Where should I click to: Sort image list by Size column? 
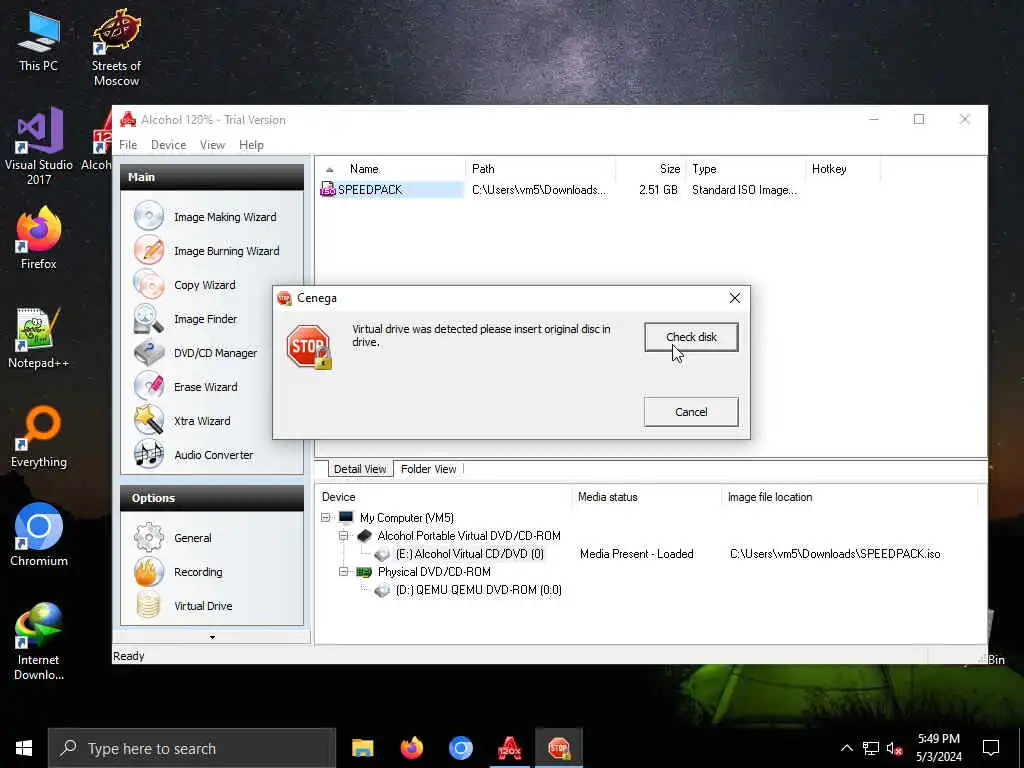pyautogui.click(x=649, y=168)
